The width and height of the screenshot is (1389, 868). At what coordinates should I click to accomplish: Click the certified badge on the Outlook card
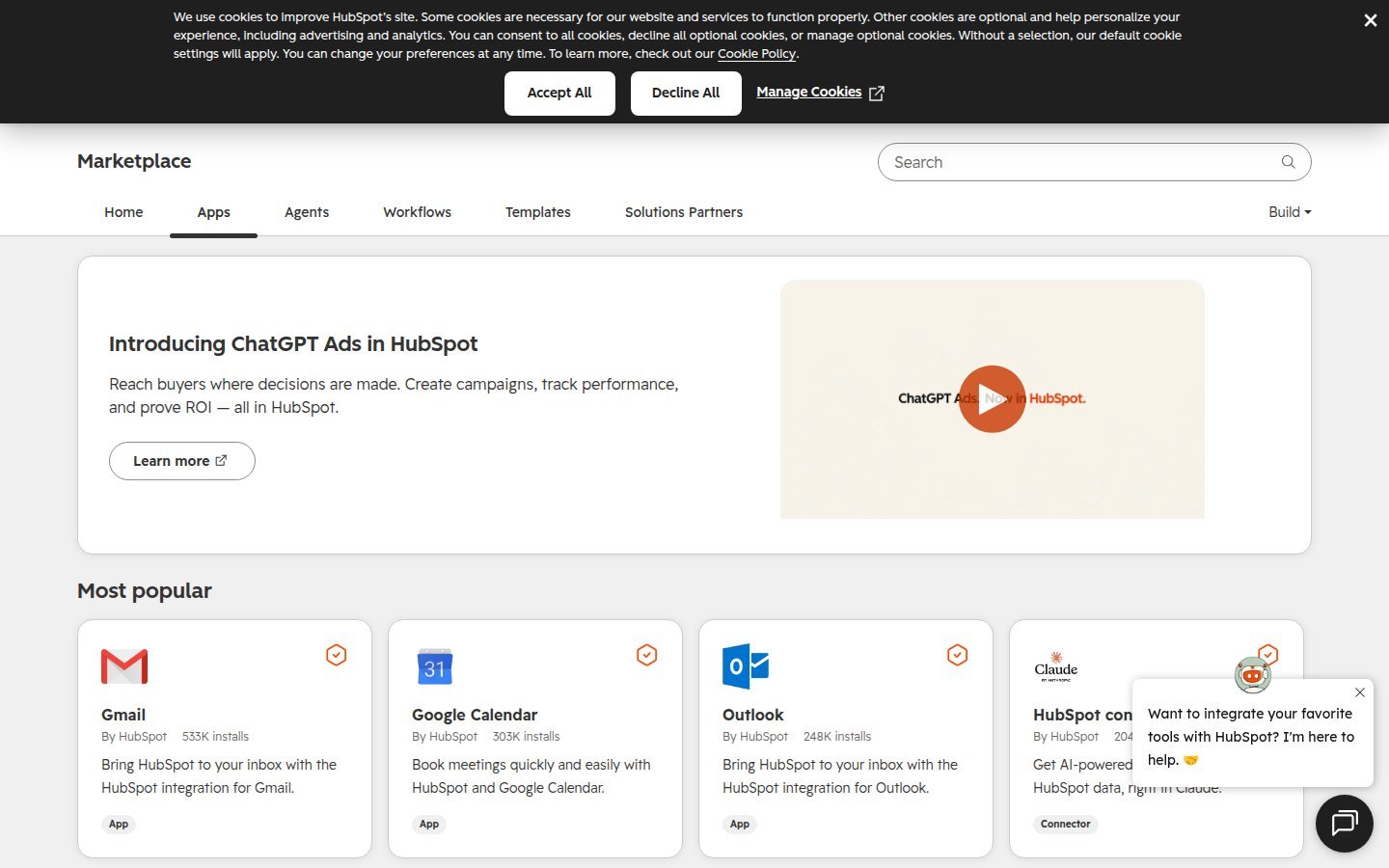click(957, 655)
